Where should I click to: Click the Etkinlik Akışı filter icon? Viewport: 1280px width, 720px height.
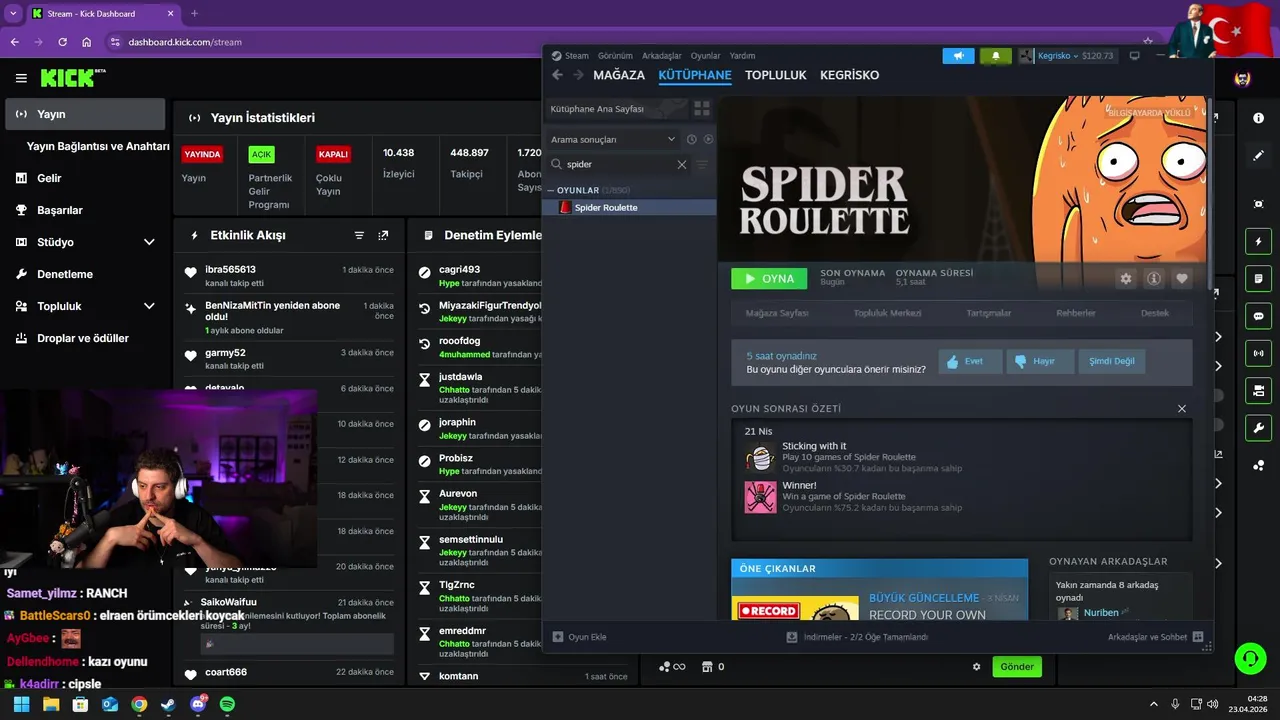point(359,235)
